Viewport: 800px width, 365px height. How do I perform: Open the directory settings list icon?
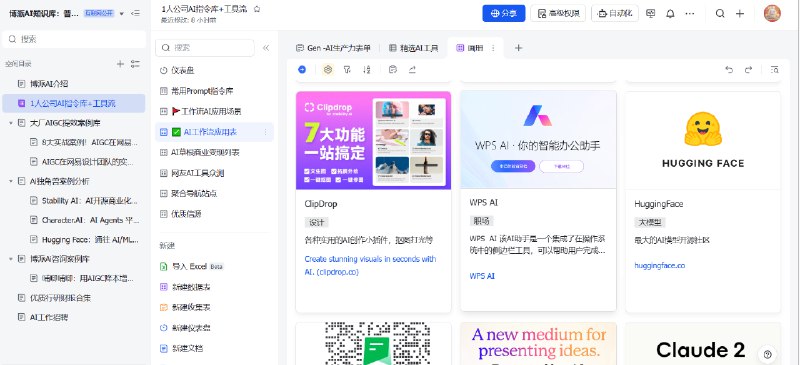point(135,64)
